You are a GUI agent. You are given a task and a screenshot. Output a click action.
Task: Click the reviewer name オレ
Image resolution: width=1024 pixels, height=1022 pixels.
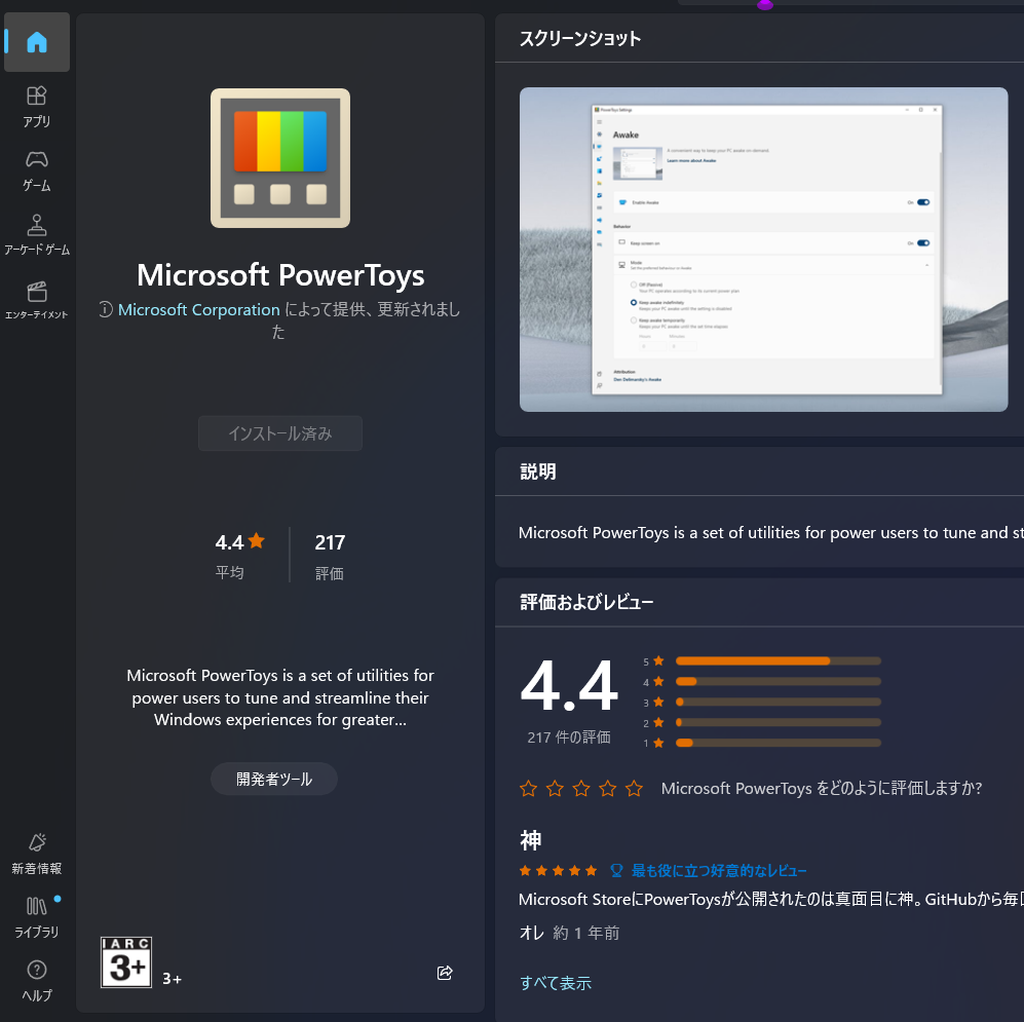tap(532, 933)
